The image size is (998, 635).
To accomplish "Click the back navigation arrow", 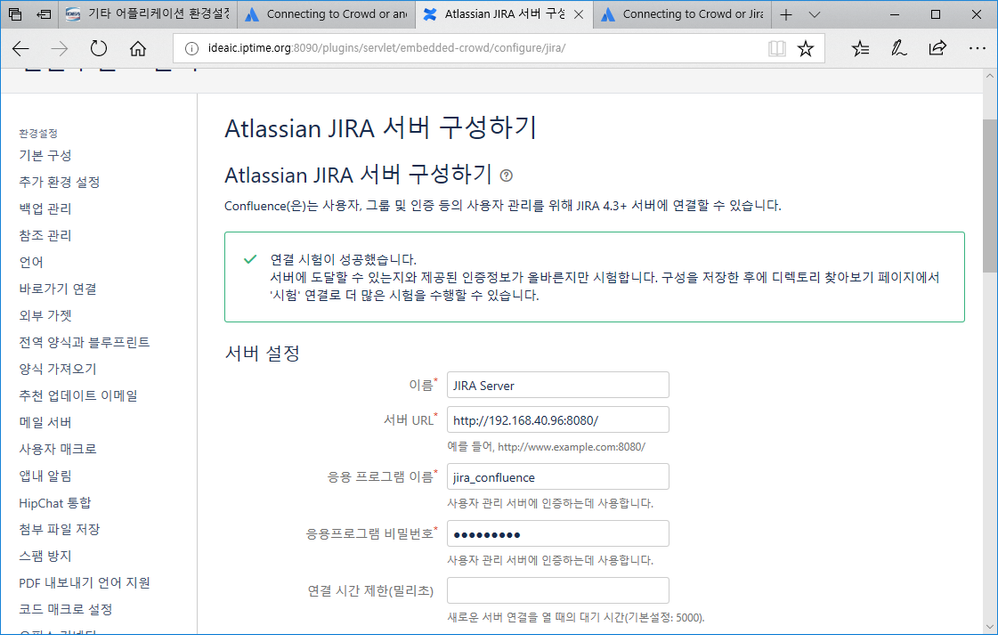I will [x=21, y=47].
